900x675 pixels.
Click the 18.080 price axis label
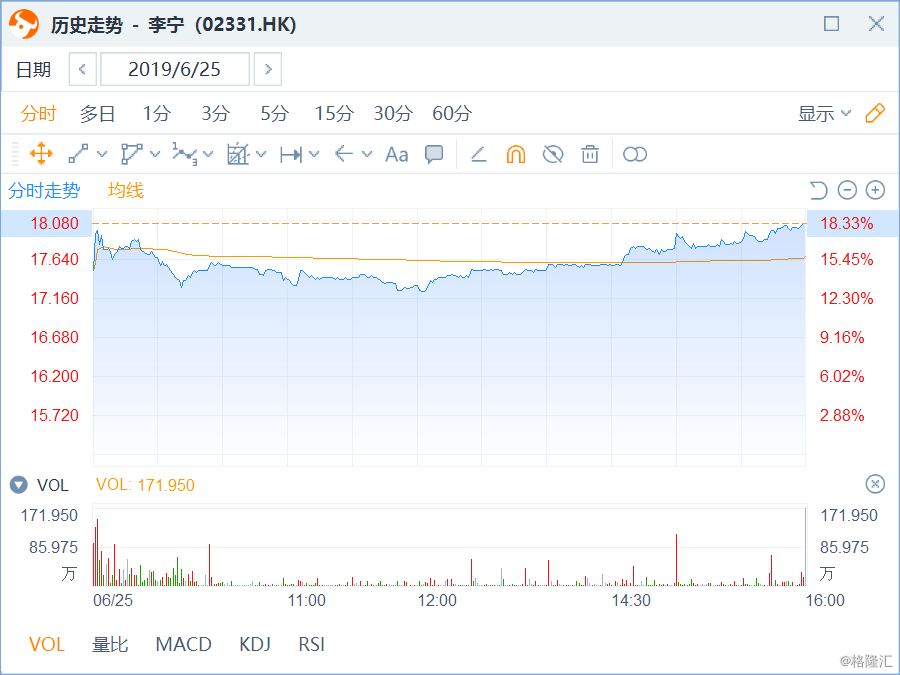(x=54, y=223)
